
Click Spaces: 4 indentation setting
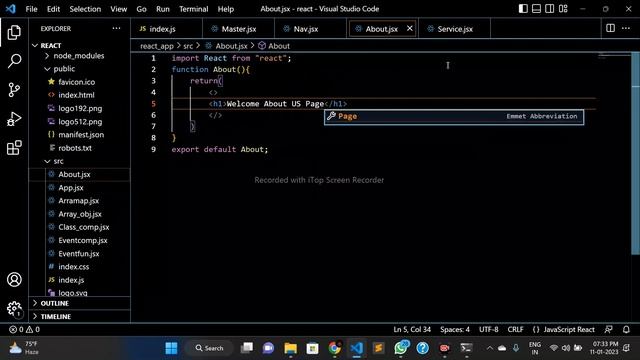pyautogui.click(x=455, y=329)
